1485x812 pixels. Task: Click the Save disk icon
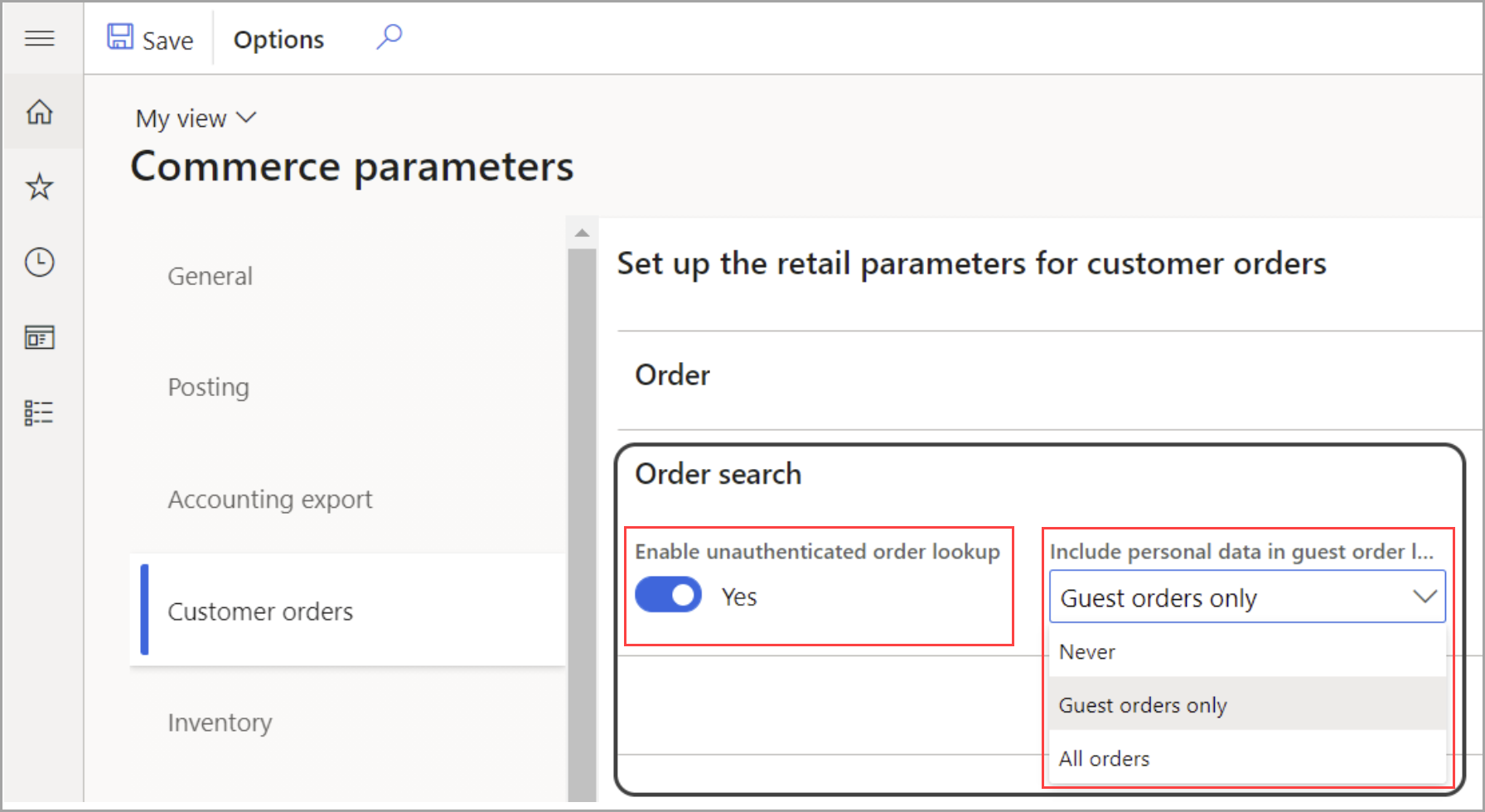point(120,37)
